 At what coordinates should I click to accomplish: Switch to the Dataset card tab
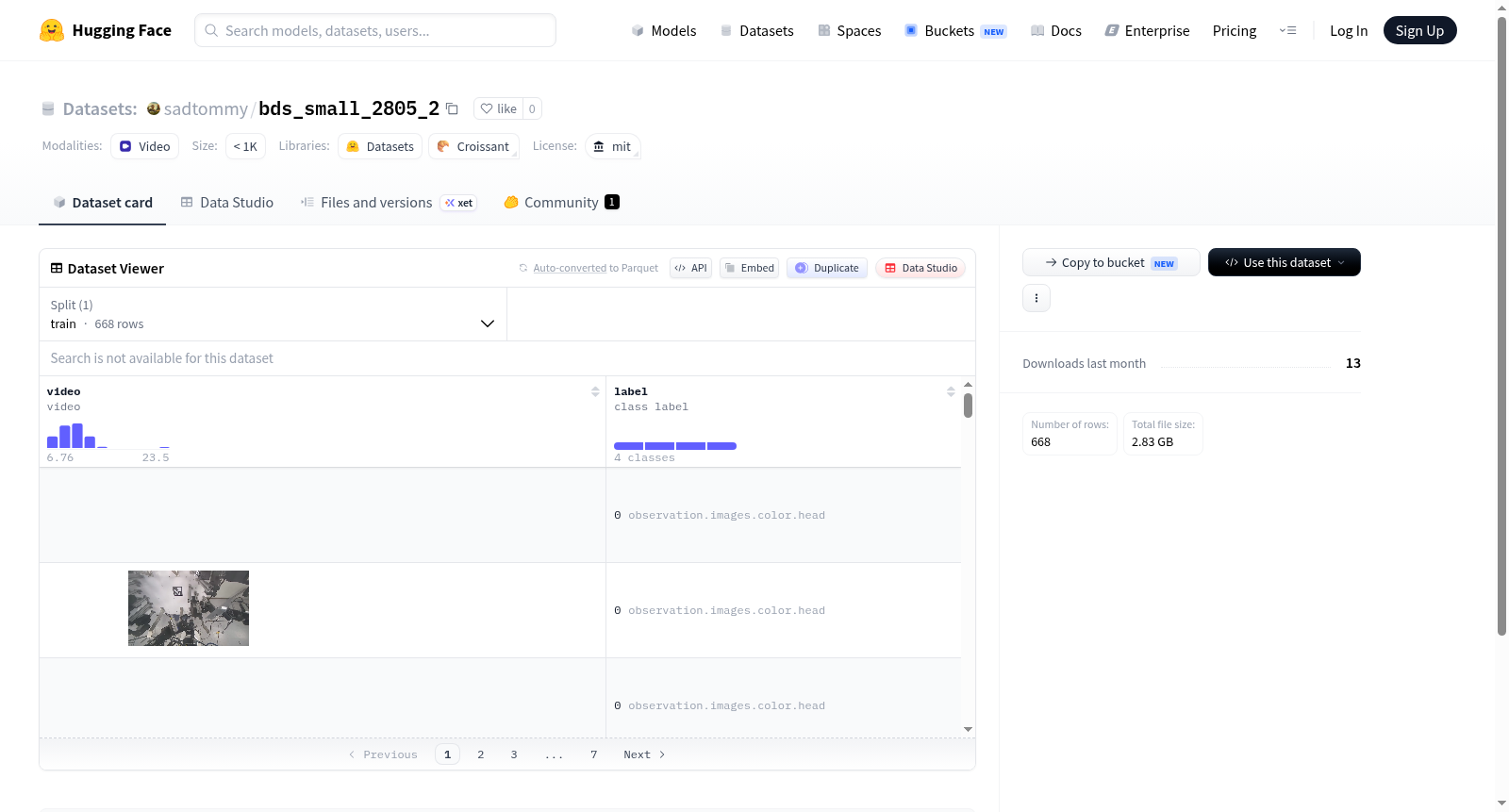[103, 203]
